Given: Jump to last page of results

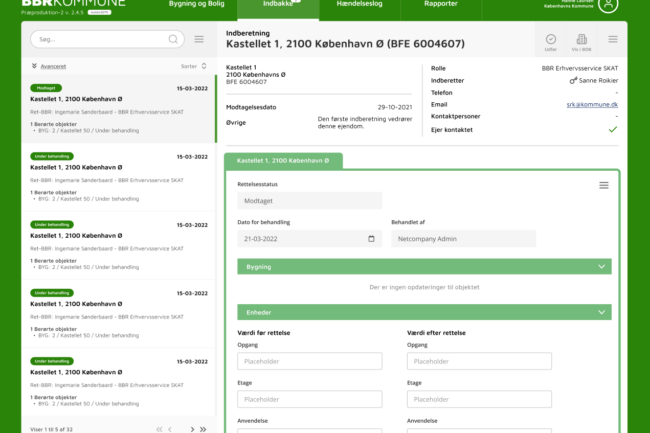Looking at the screenshot, I should tap(204, 428).
